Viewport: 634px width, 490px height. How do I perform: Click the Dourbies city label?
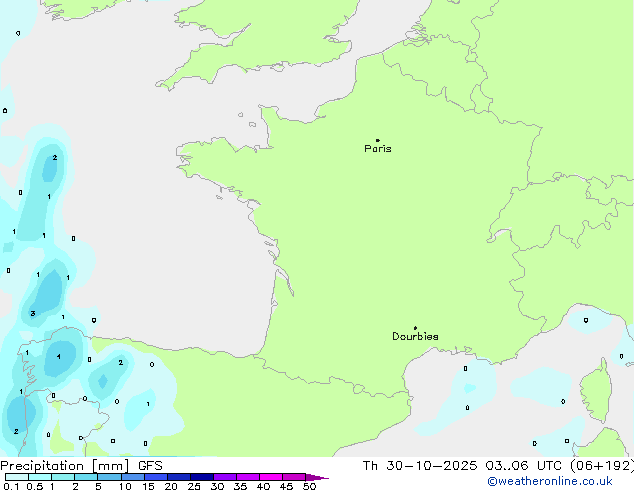415,336
